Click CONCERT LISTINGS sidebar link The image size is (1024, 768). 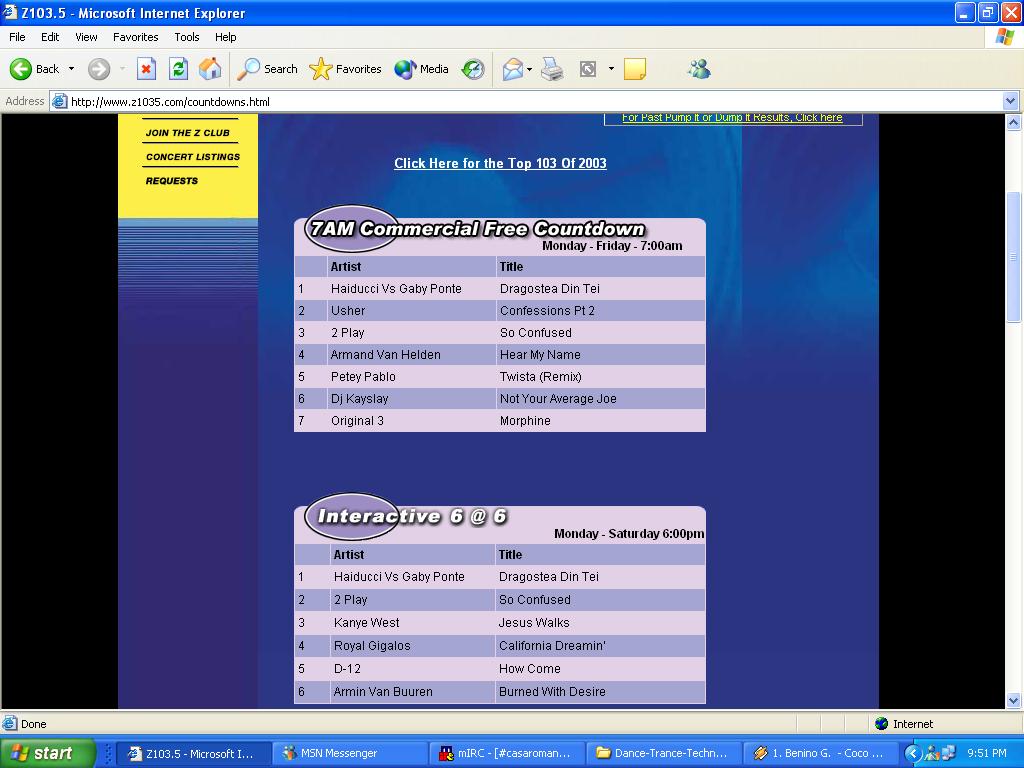(193, 157)
